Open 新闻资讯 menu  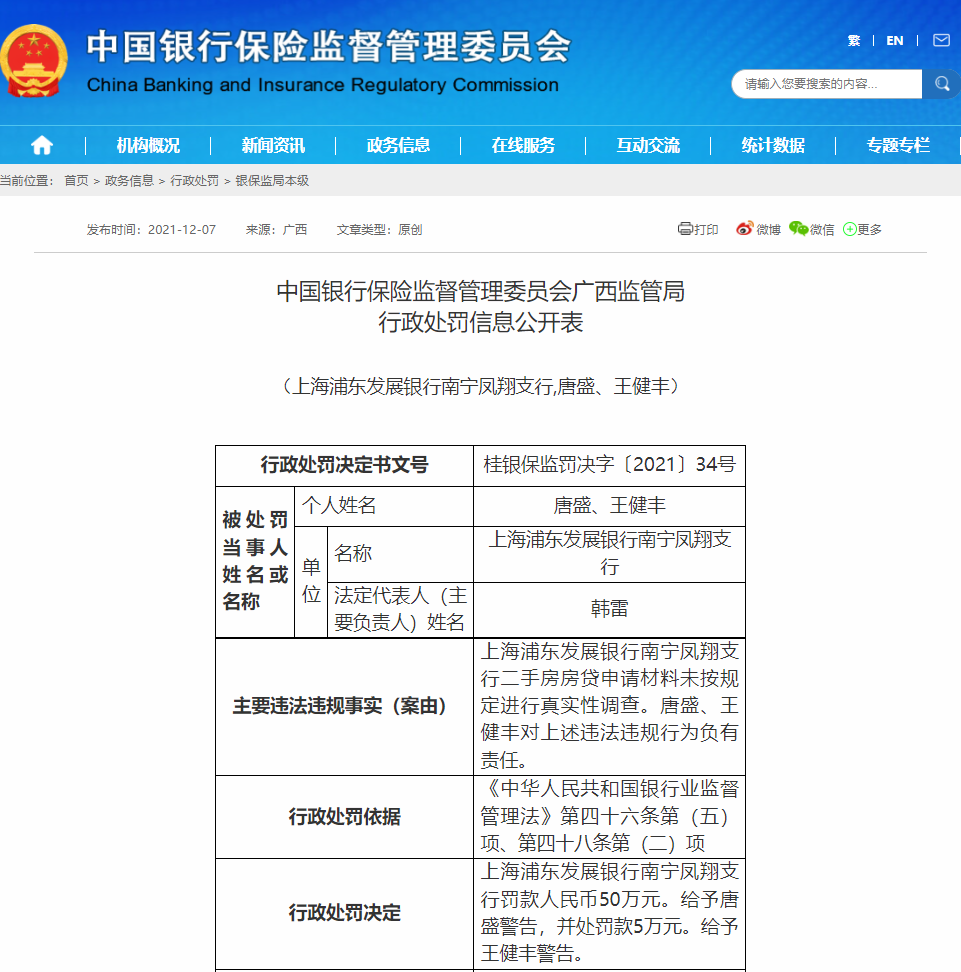[x=273, y=145]
